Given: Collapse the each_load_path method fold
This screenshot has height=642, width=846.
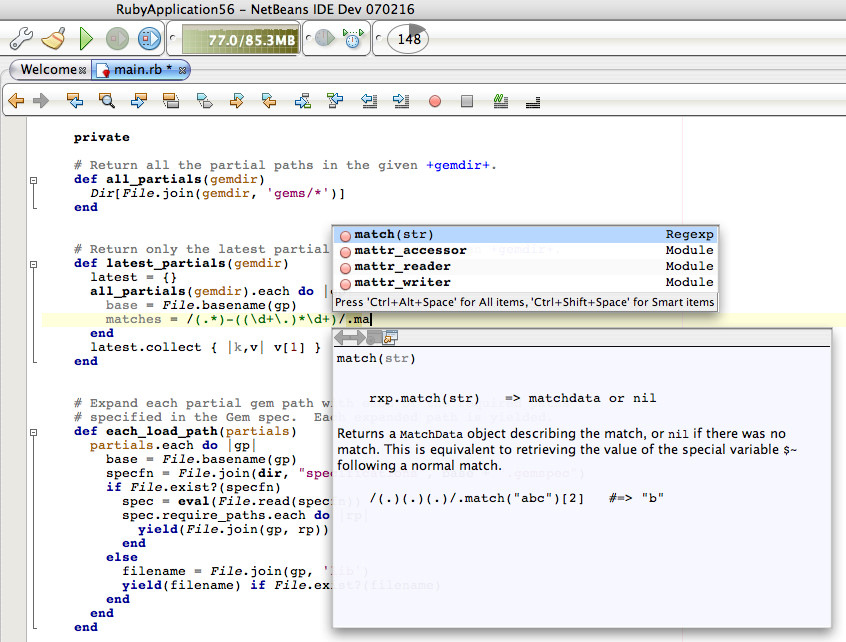Looking at the screenshot, I should tap(33, 432).
